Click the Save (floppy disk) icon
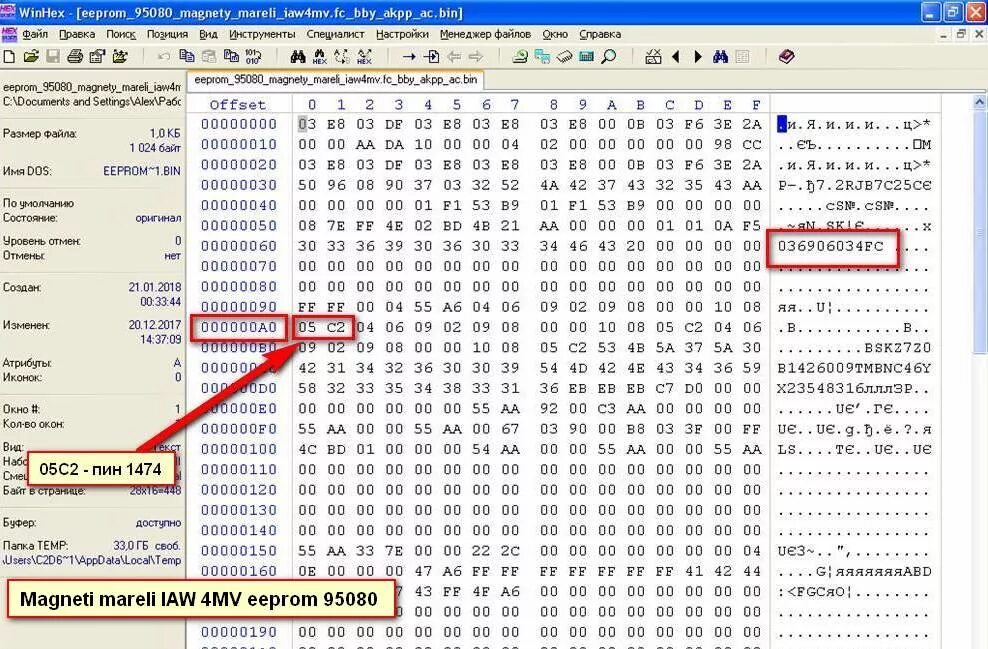988x649 pixels. (x=53, y=57)
